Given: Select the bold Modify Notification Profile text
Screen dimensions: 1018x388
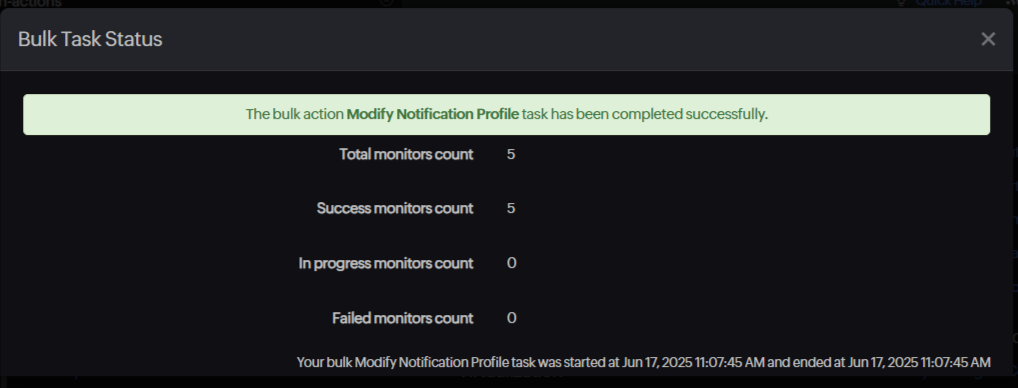Looking at the screenshot, I should [x=432, y=115].
